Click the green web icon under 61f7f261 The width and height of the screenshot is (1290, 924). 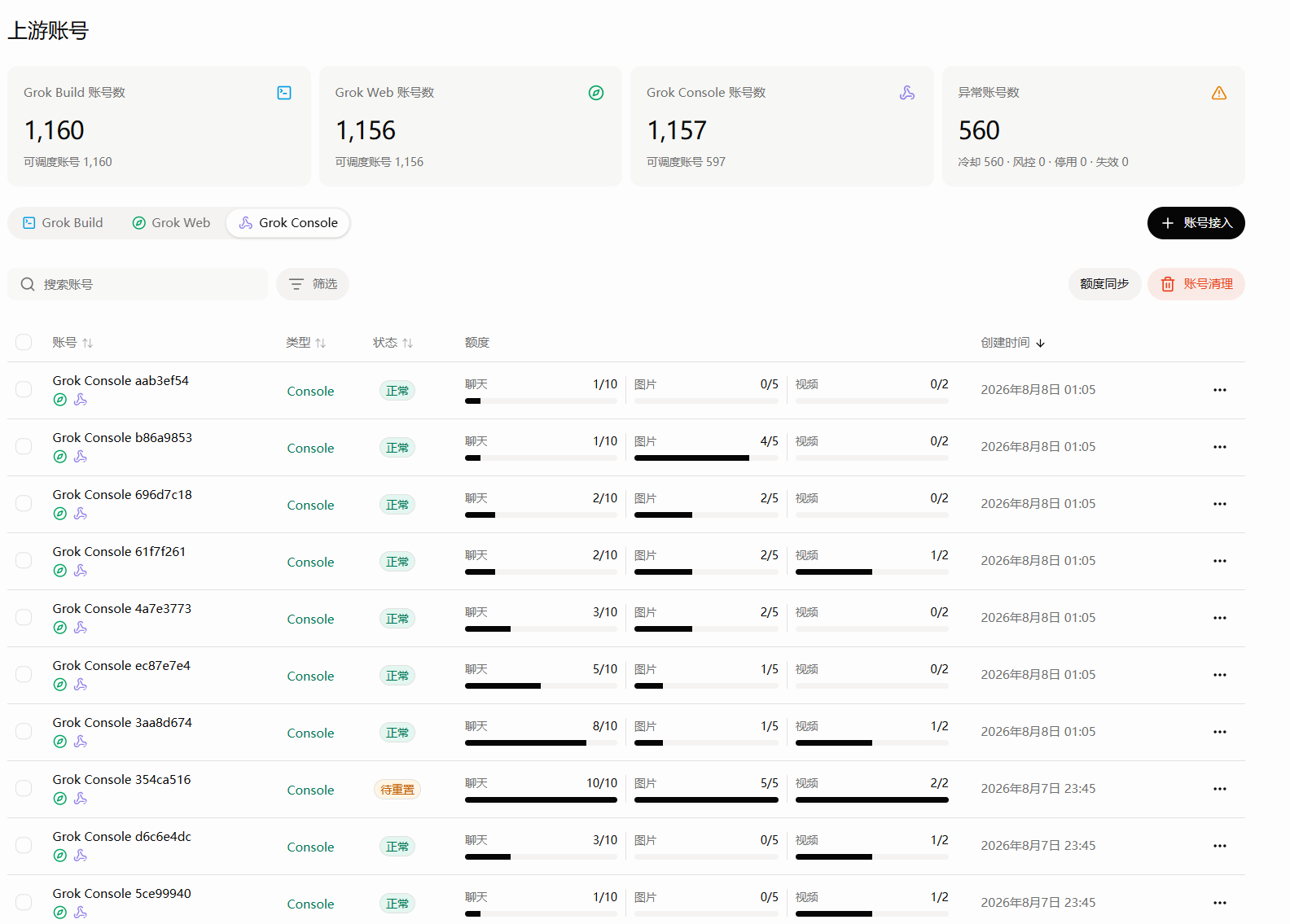tap(59, 571)
